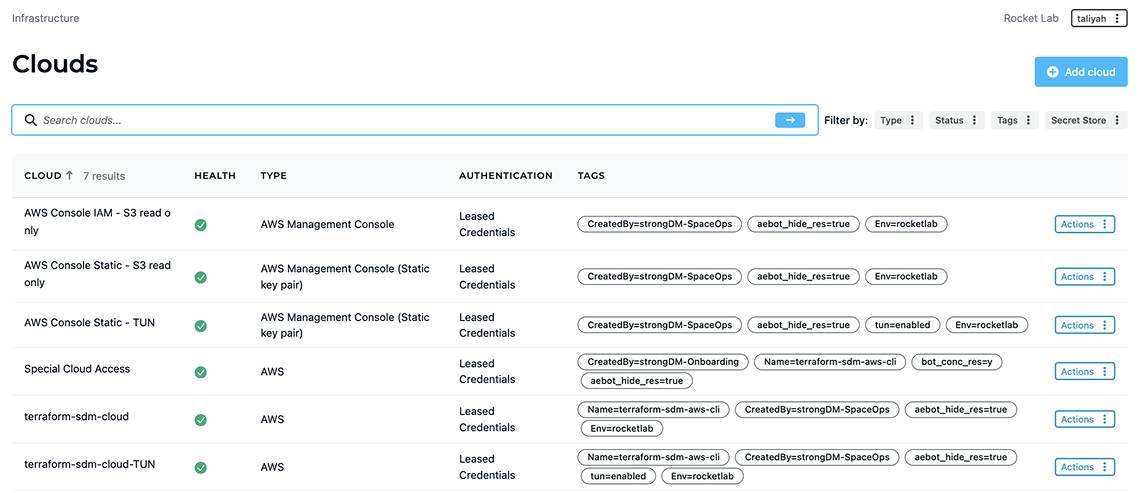Open the Special Cloud Access cloud
The height and width of the screenshot is (493, 1140).
(77, 369)
